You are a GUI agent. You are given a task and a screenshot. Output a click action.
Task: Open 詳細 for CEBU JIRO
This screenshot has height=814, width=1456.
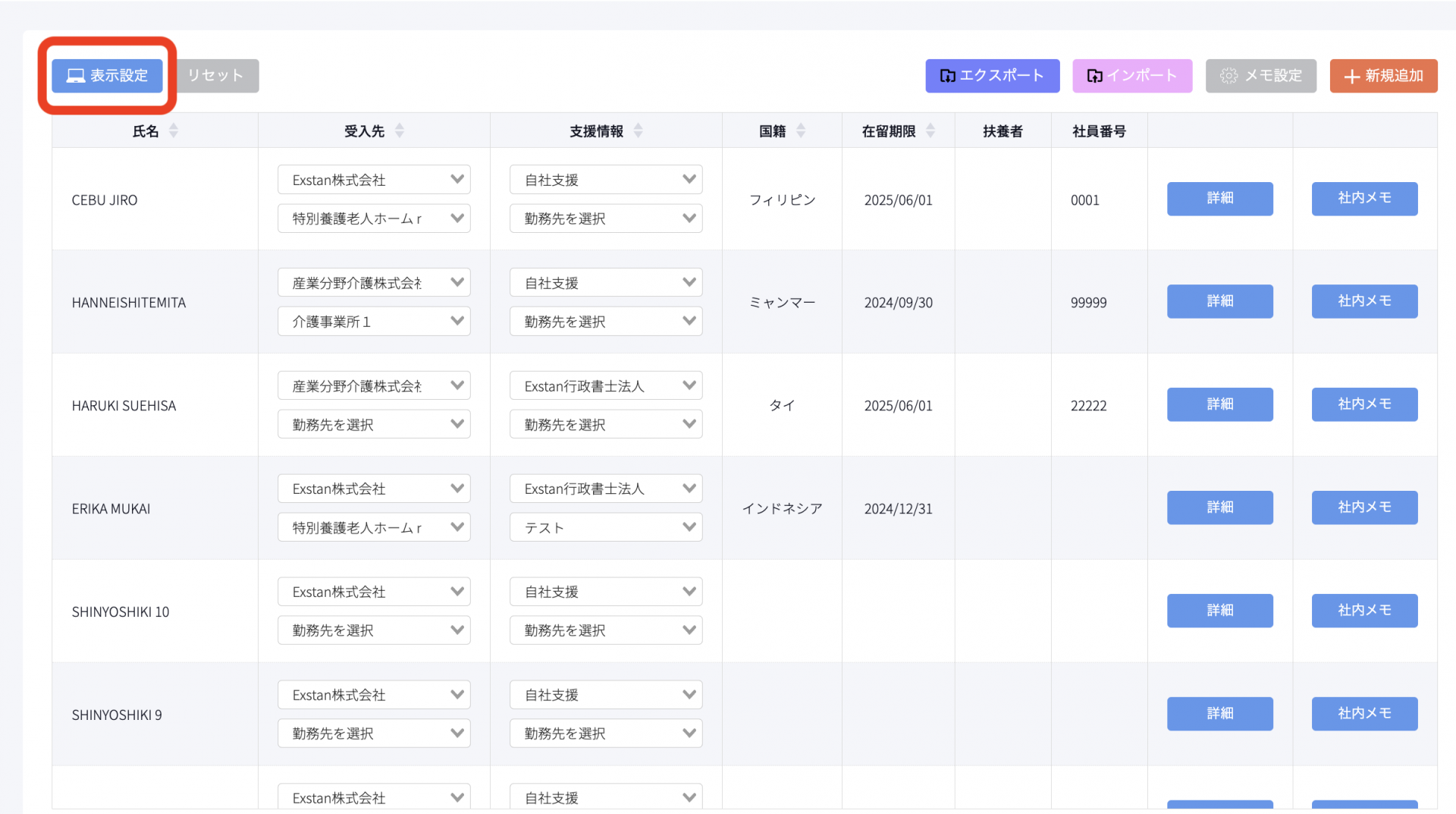tap(1219, 199)
